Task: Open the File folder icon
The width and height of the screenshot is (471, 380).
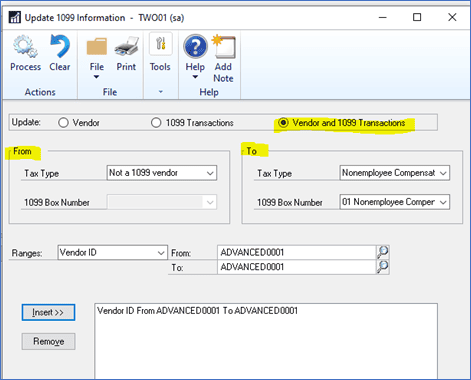Action: click(x=97, y=46)
